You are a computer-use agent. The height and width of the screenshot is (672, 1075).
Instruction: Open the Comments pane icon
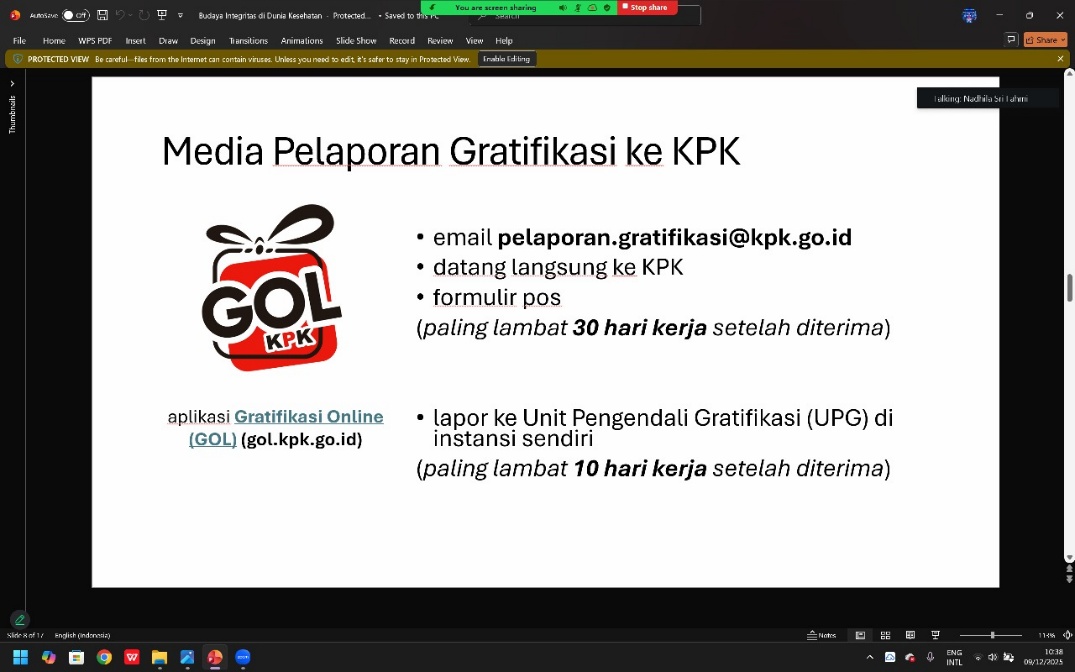pyautogui.click(x=1011, y=40)
